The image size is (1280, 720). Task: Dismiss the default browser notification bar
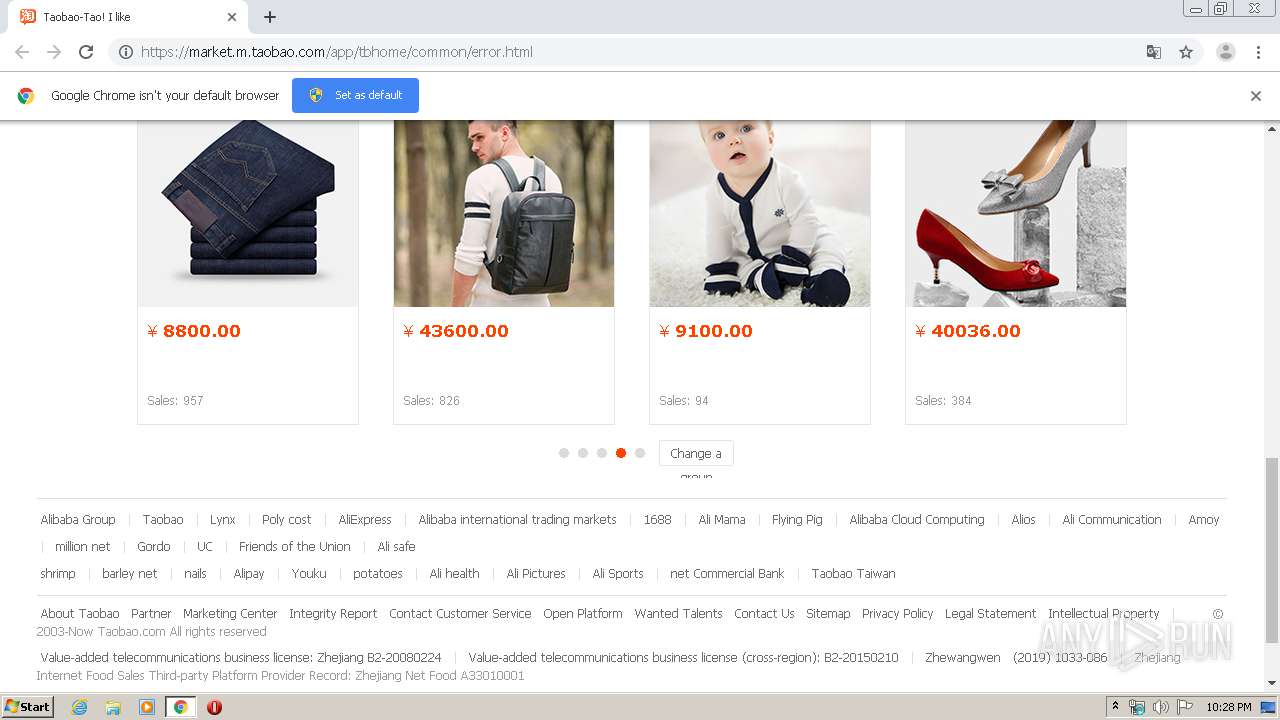(x=1256, y=96)
